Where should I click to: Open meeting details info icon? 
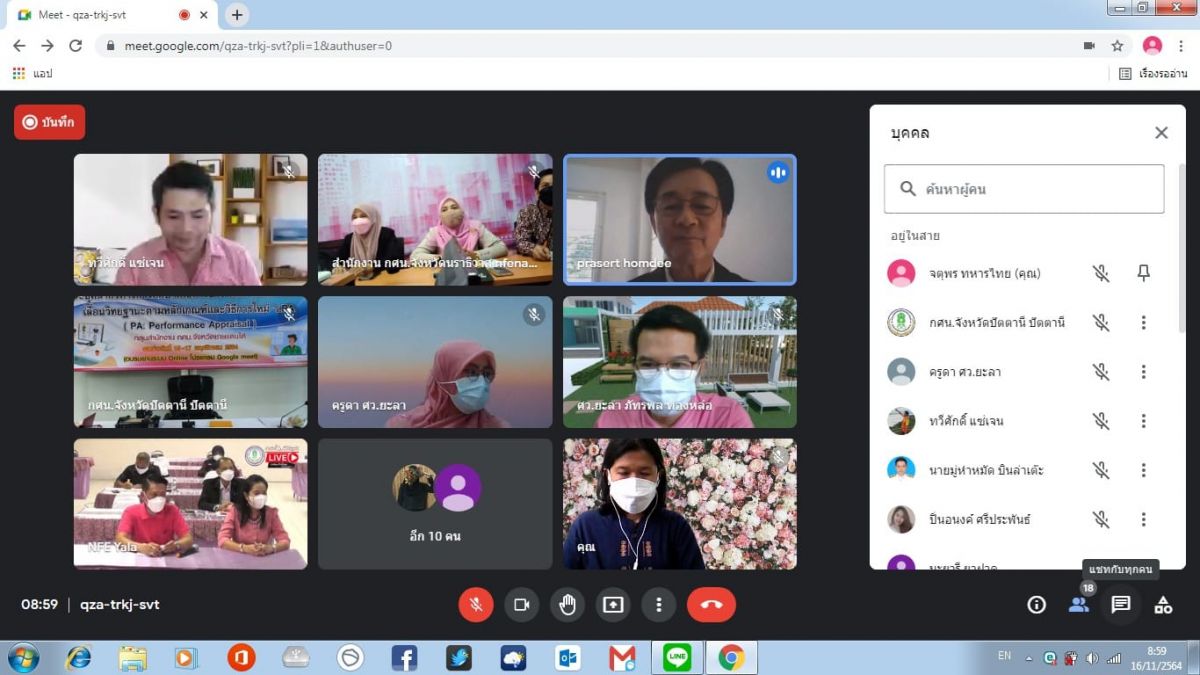[1037, 605]
